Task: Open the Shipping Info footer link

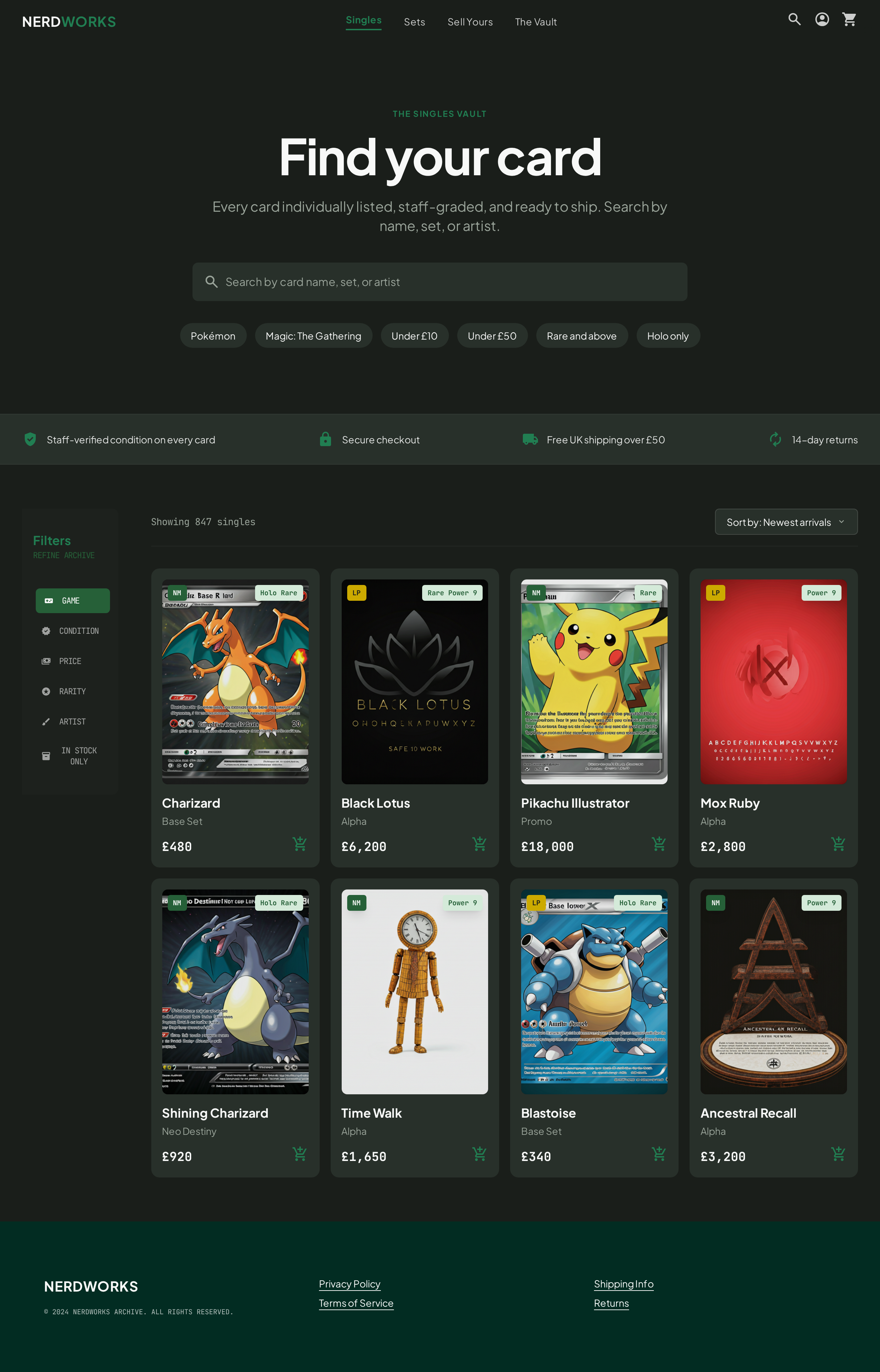Action: (x=623, y=1284)
